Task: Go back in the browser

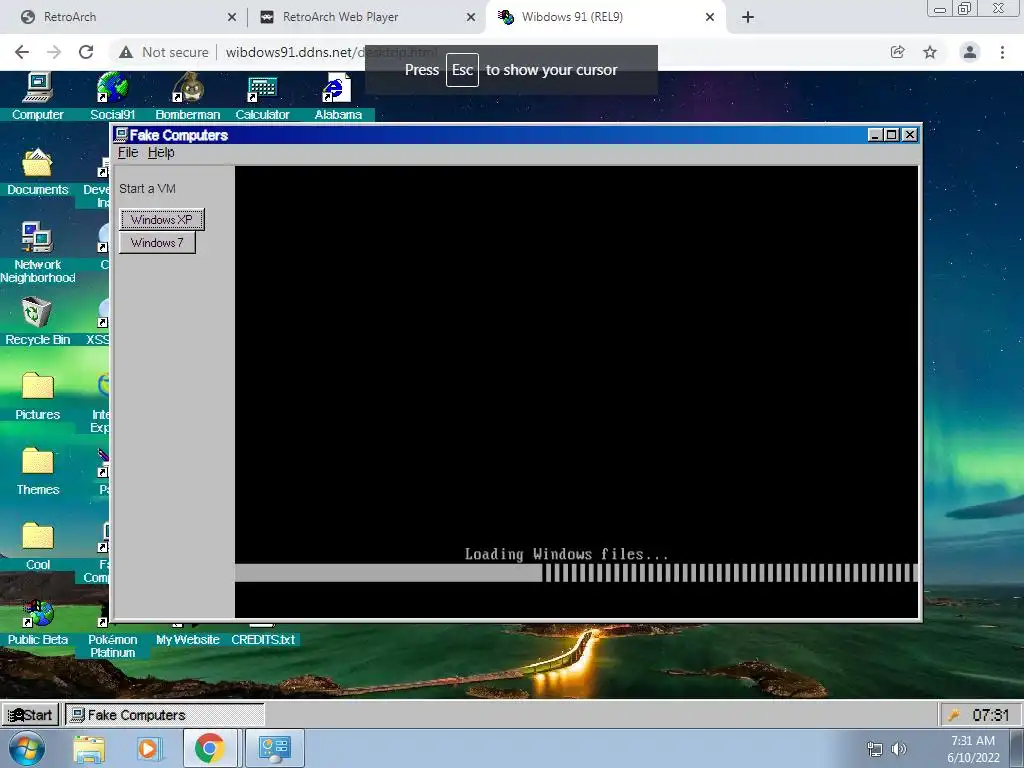Action: 22,52
